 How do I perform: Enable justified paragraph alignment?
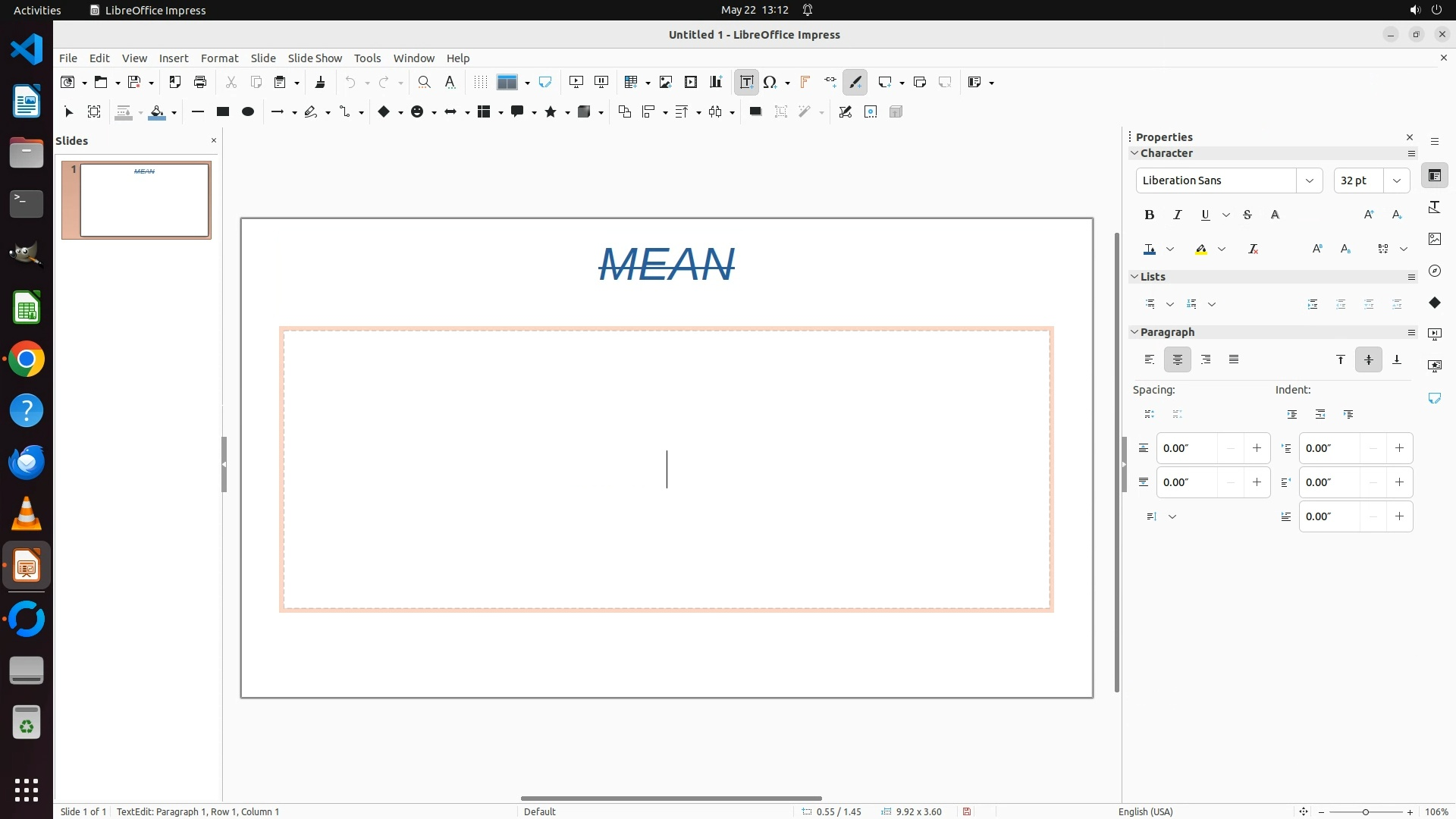pyautogui.click(x=1234, y=359)
